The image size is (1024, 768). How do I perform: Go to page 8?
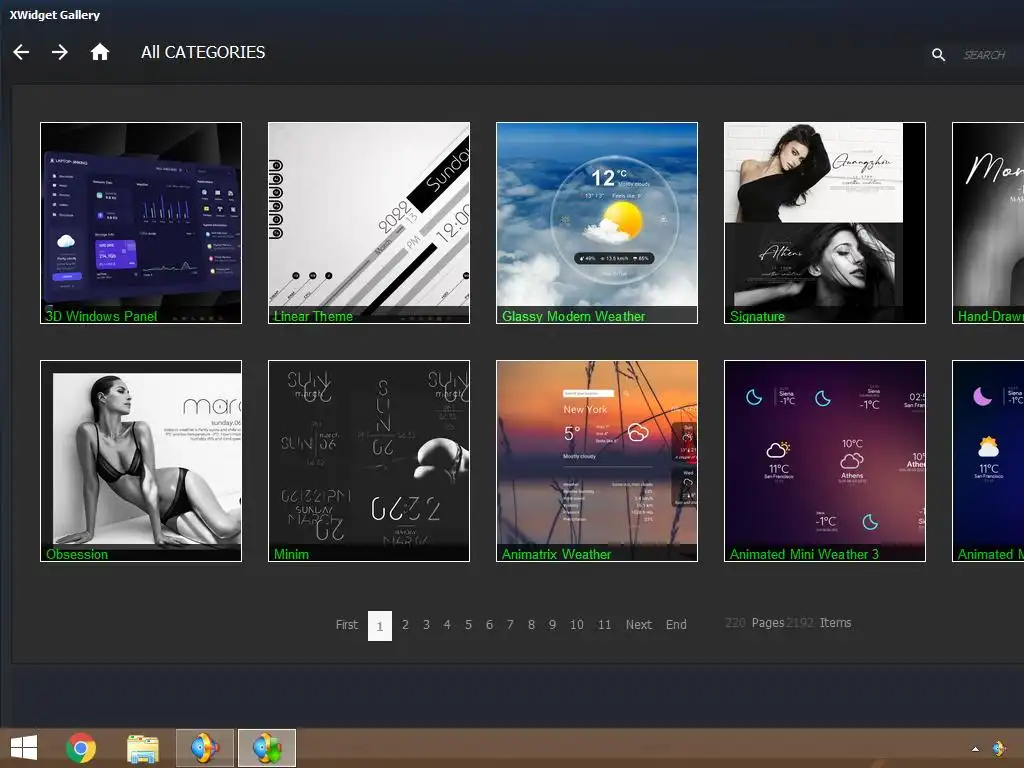click(x=532, y=625)
